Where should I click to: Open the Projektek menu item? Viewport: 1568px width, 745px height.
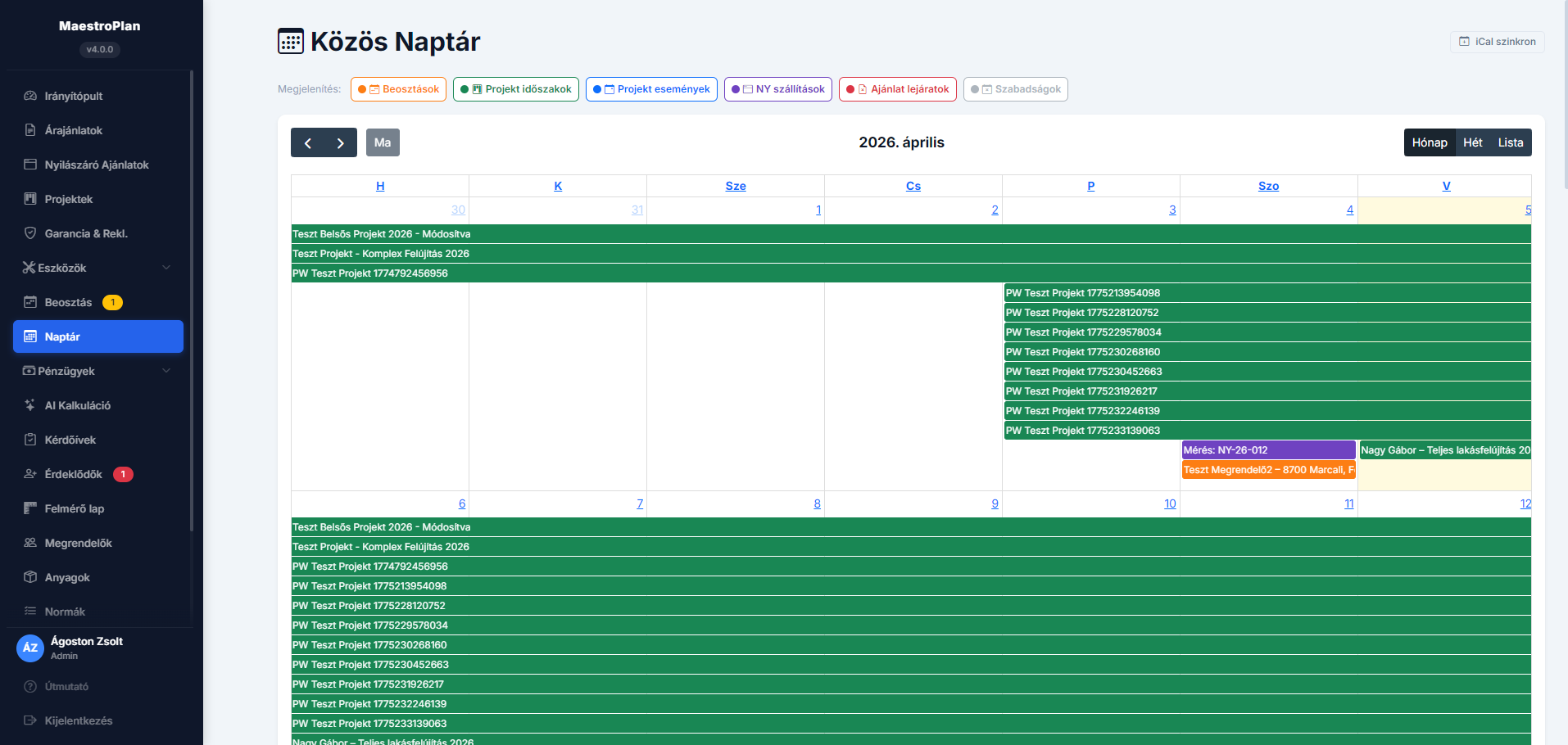[98, 199]
